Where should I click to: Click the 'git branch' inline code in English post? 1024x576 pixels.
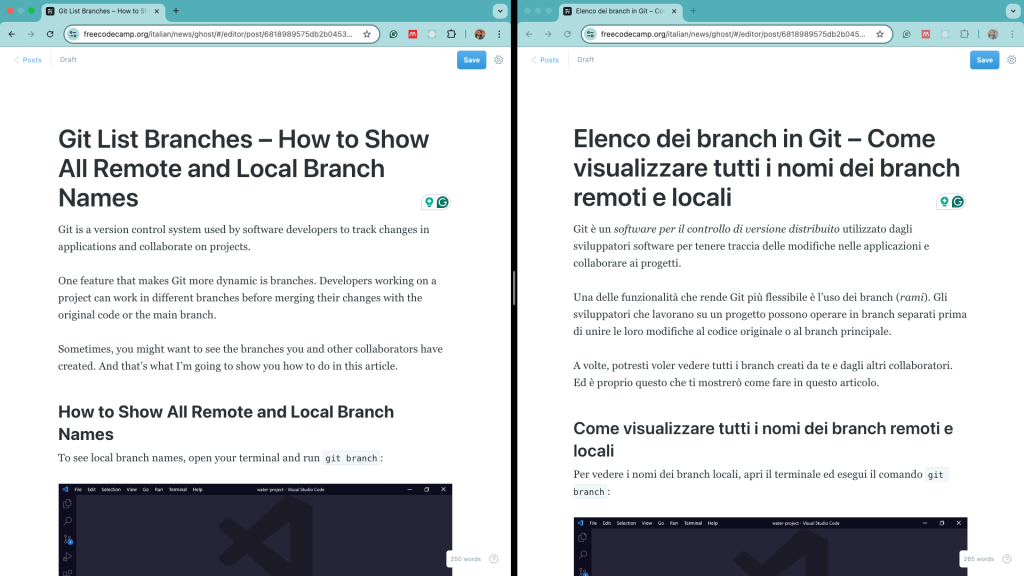coord(351,458)
